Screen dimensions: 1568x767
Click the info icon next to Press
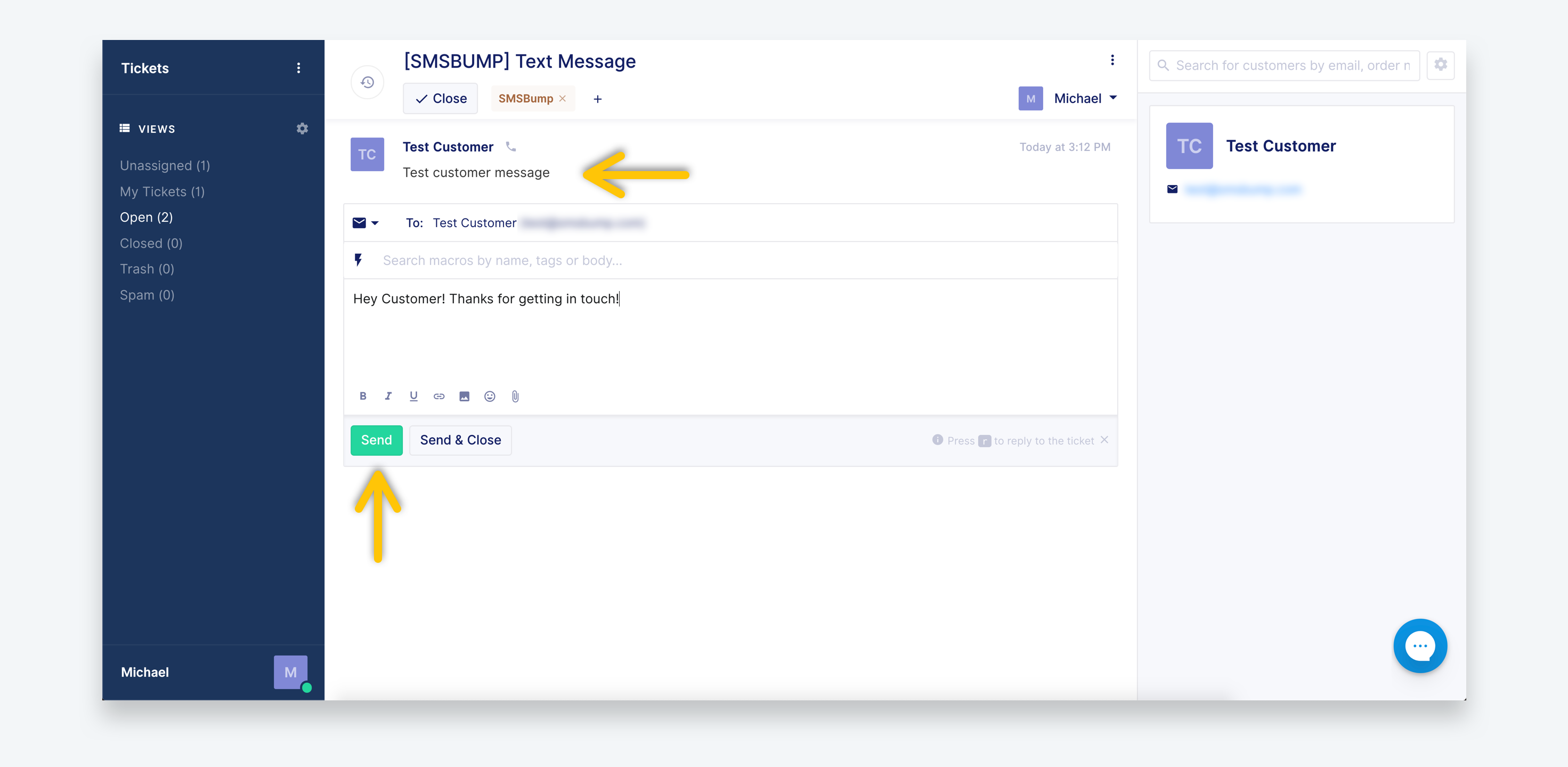(x=937, y=440)
